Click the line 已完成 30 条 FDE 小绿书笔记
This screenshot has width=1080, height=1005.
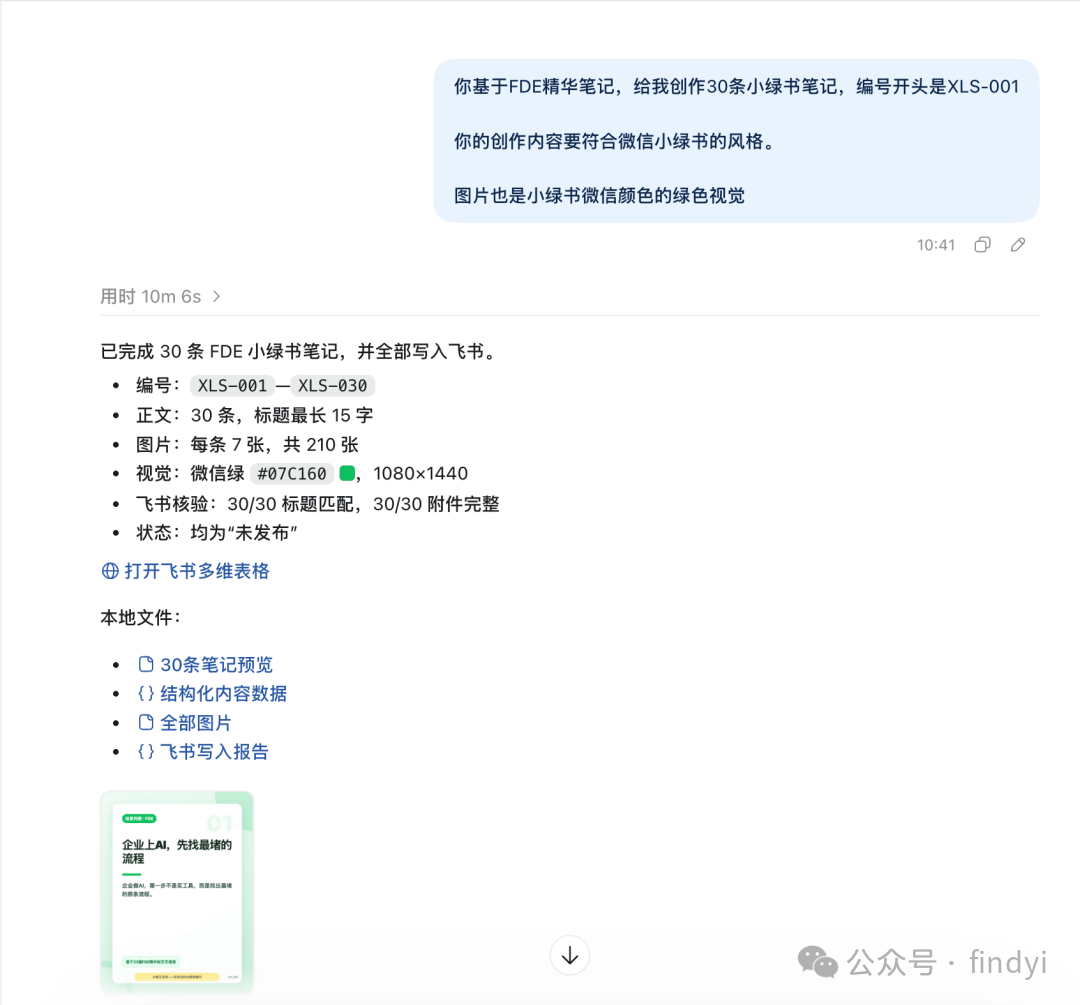[300, 352]
